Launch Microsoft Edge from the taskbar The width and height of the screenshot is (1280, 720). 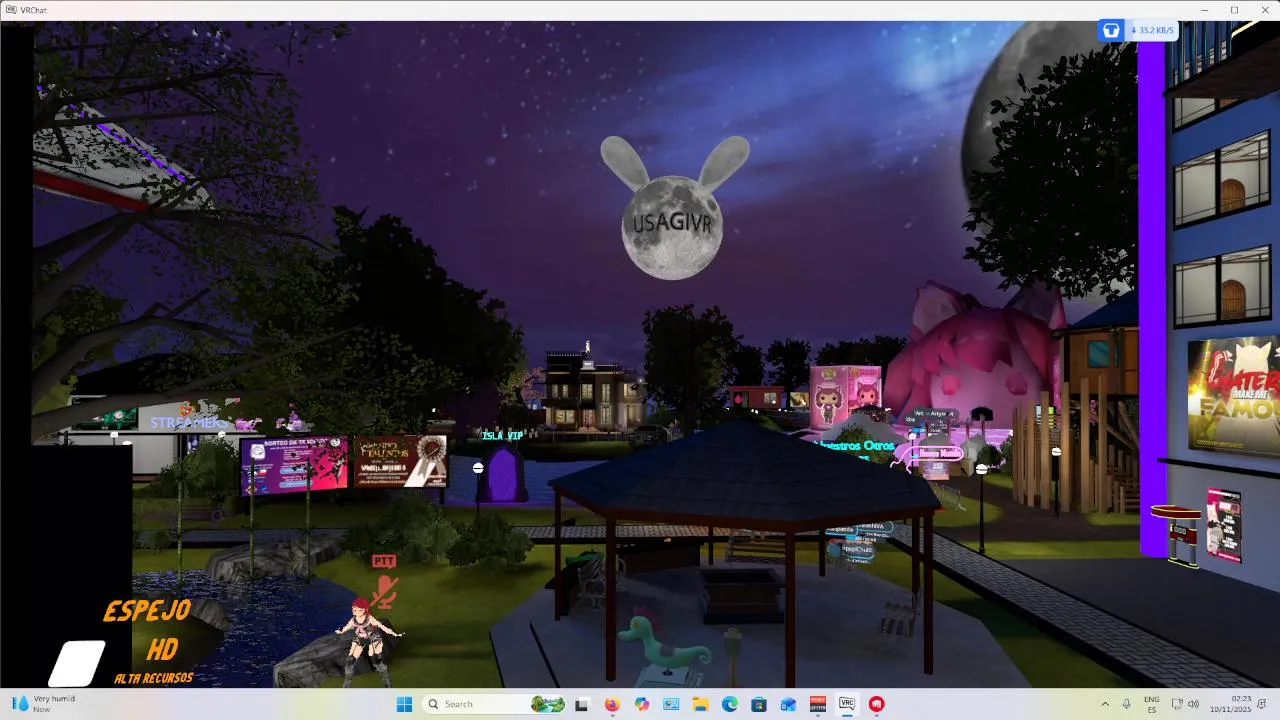pos(730,704)
